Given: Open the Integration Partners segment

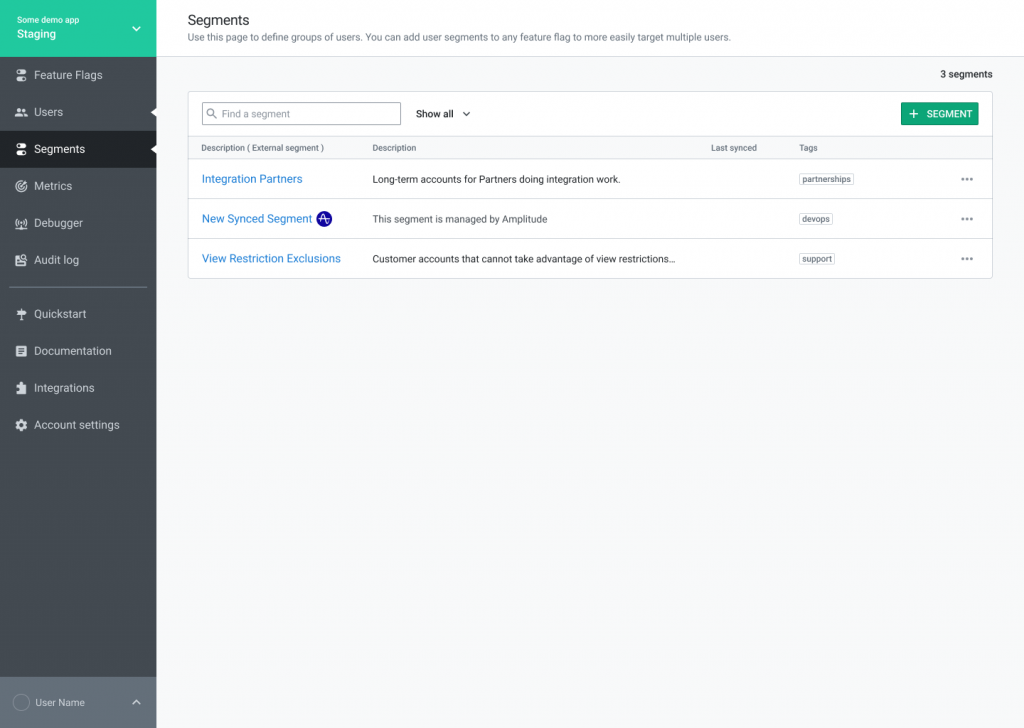Looking at the screenshot, I should pyautogui.click(x=251, y=178).
